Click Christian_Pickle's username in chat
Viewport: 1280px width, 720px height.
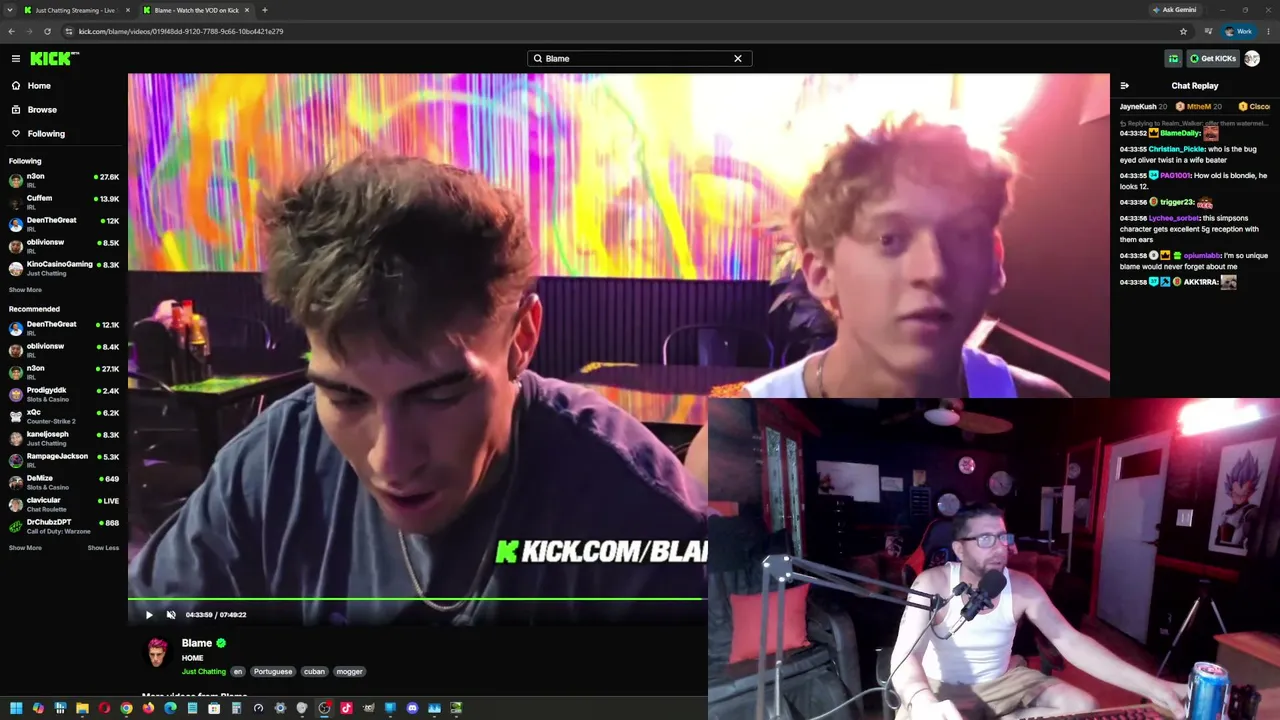coord(1176,149)
